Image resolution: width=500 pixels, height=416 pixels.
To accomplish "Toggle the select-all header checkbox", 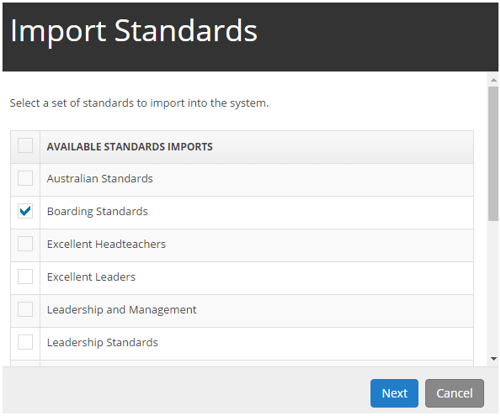I will click(x=25, y=146).
